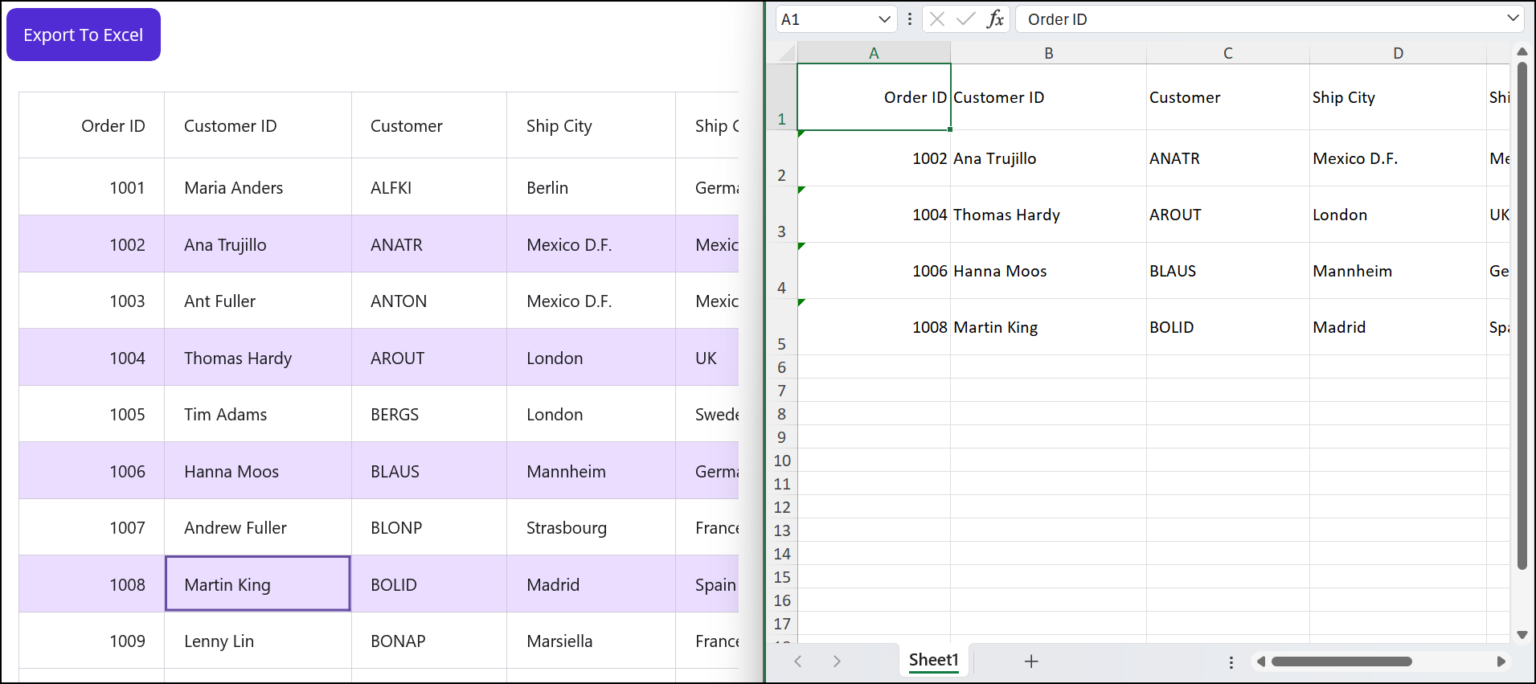
Task: Click the plus icon to add a new sheet
Action: pyautogui.click(x=1031, y=660)
